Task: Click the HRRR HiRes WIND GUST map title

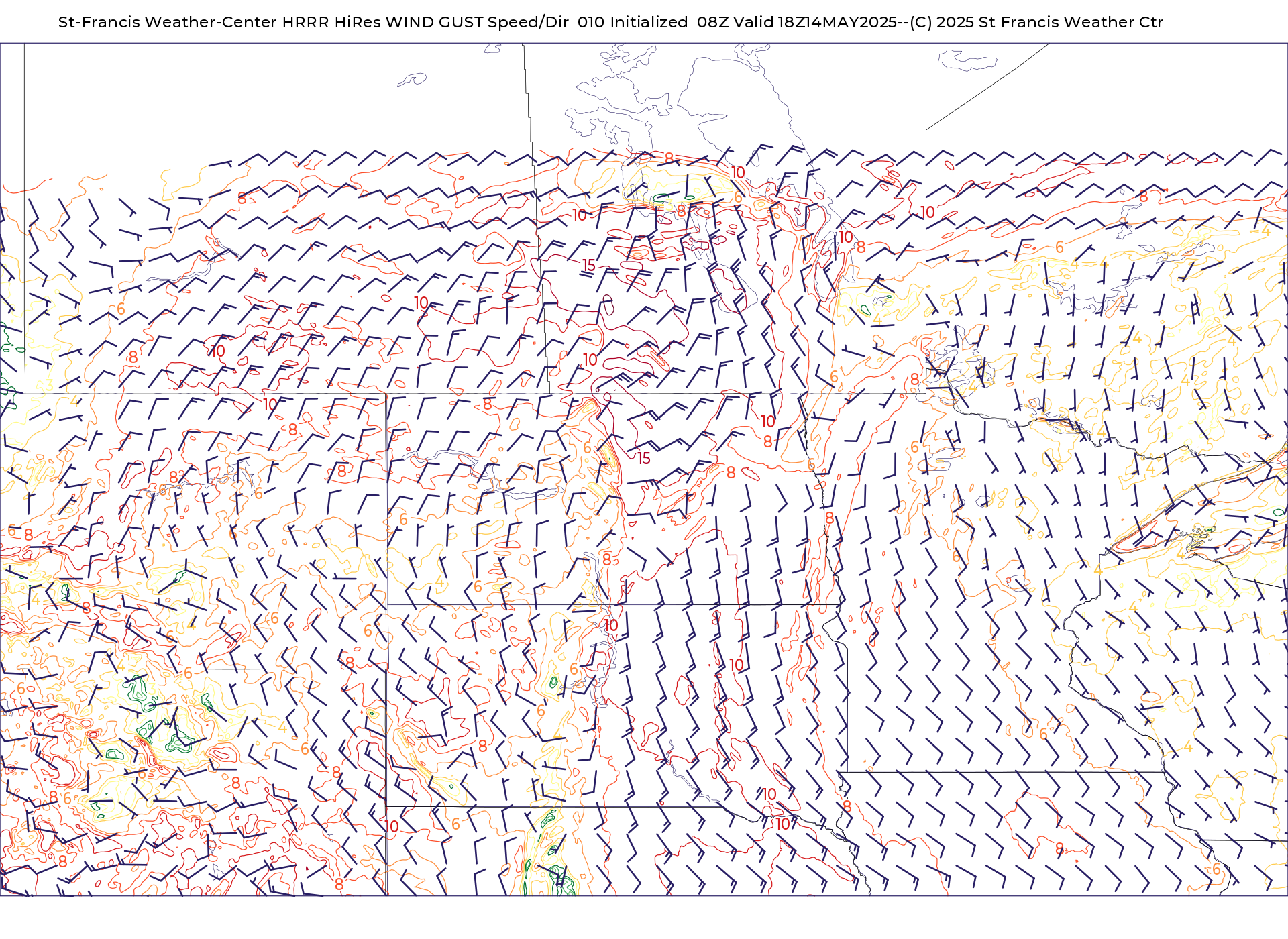Action: [610, 22]
